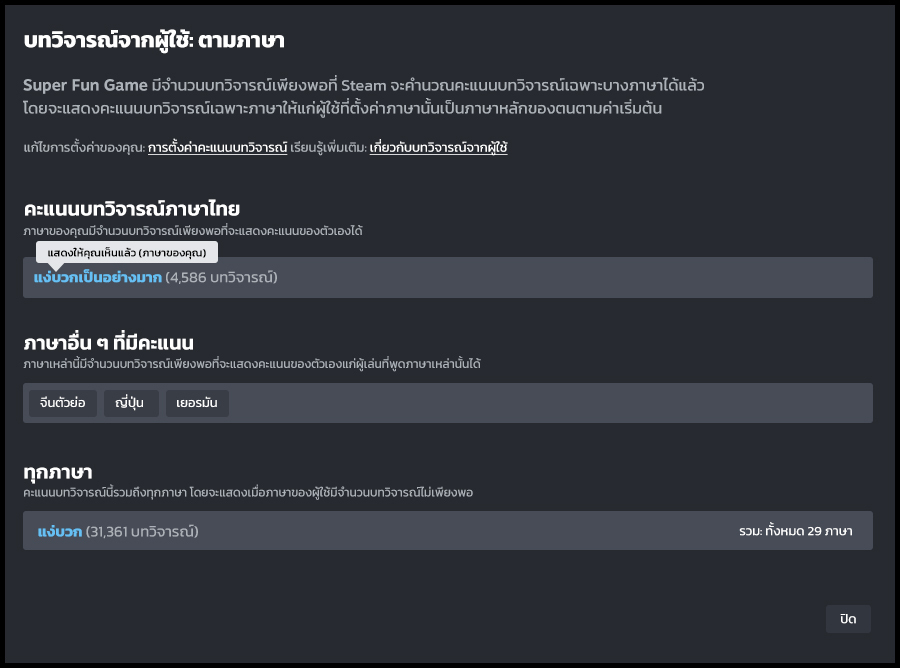Image resolution: width=900 pixels, height=668 pixels.
Task: Select the ญี่ปุ่น language button
Action: 131,403
